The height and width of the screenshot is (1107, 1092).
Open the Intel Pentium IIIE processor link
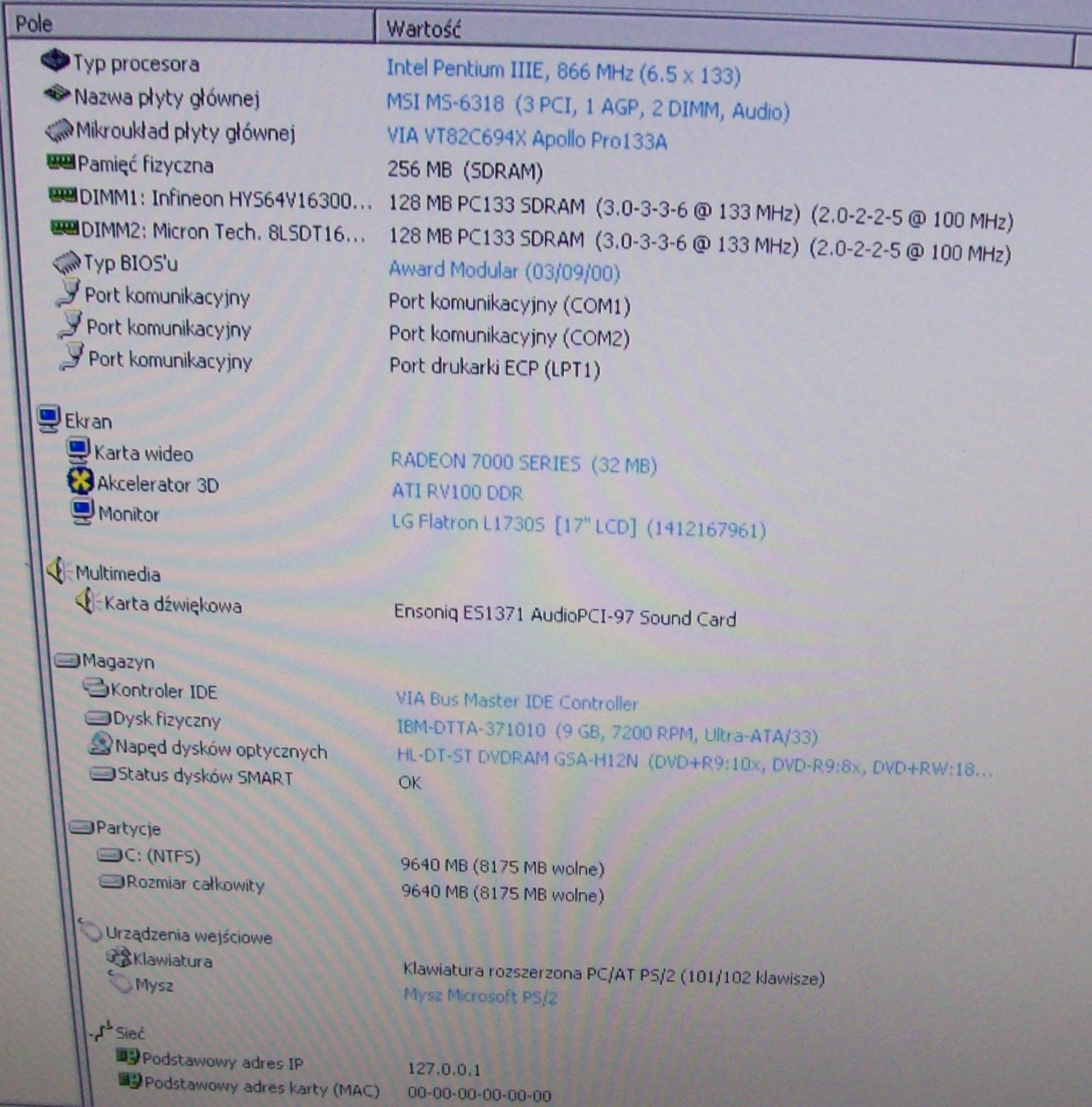point(562,71)
